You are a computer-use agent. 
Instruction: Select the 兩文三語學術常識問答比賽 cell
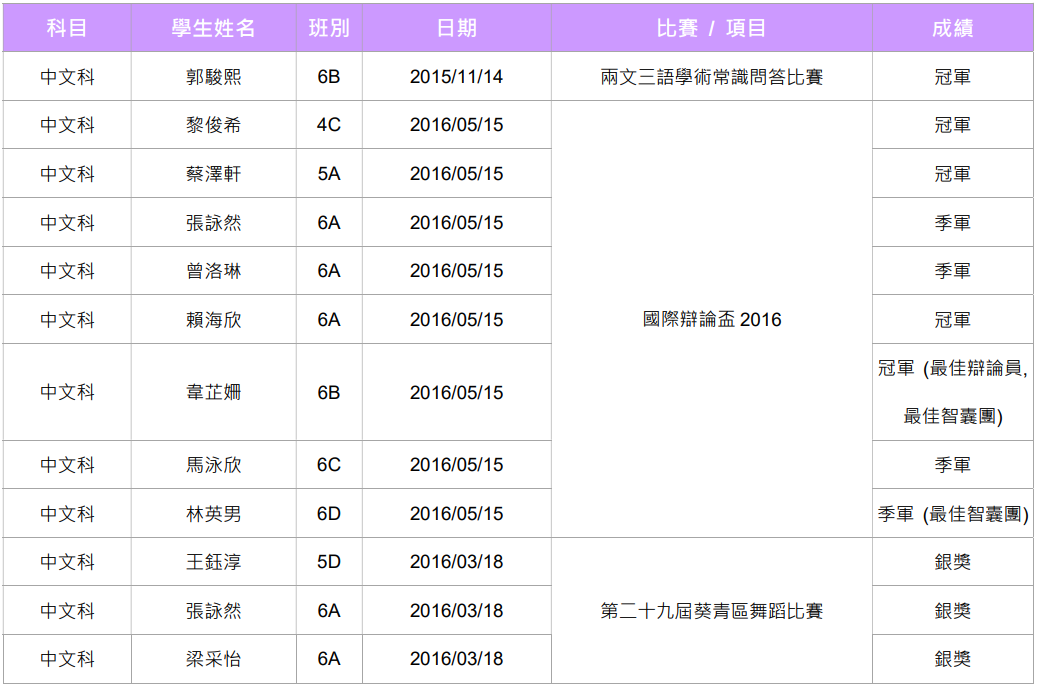point(711,77)
